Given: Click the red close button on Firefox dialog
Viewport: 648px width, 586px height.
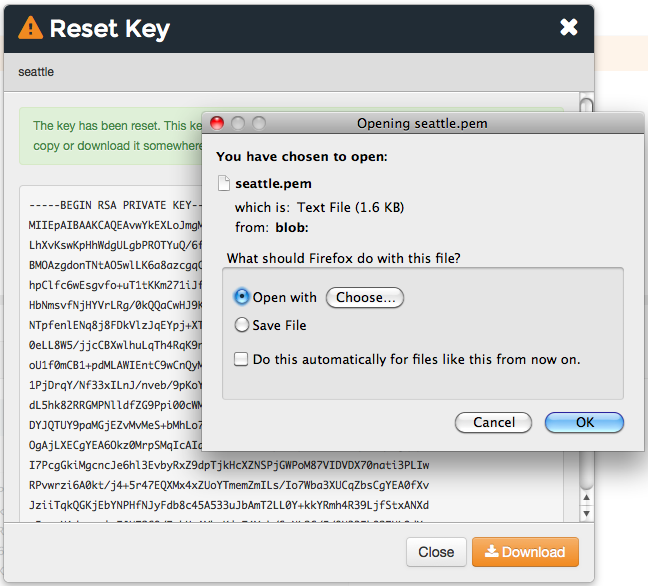Looking at the screenshot, I should coord(216,123).
